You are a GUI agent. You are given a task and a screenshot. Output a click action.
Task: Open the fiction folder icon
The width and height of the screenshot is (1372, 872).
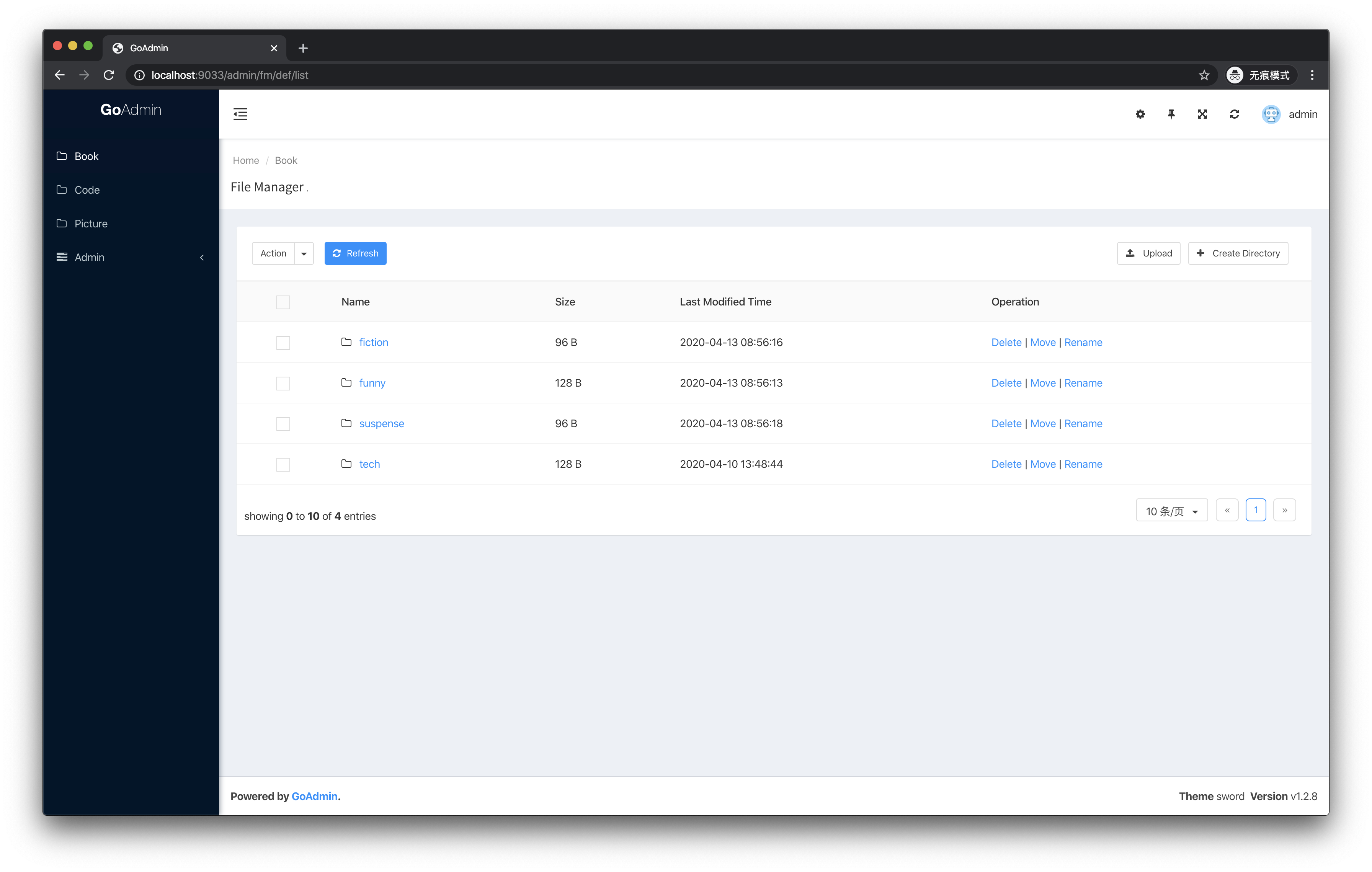[x=346, y=342]
